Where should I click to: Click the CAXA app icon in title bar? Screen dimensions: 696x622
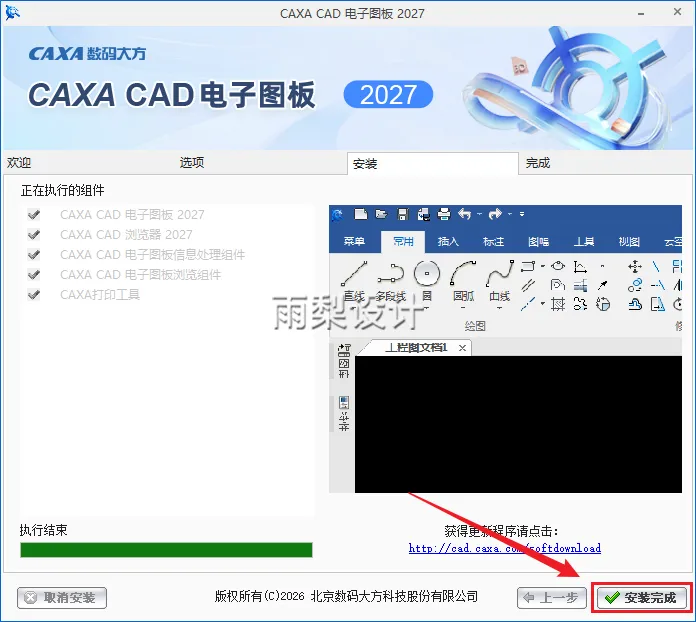[x=12, y=12]
